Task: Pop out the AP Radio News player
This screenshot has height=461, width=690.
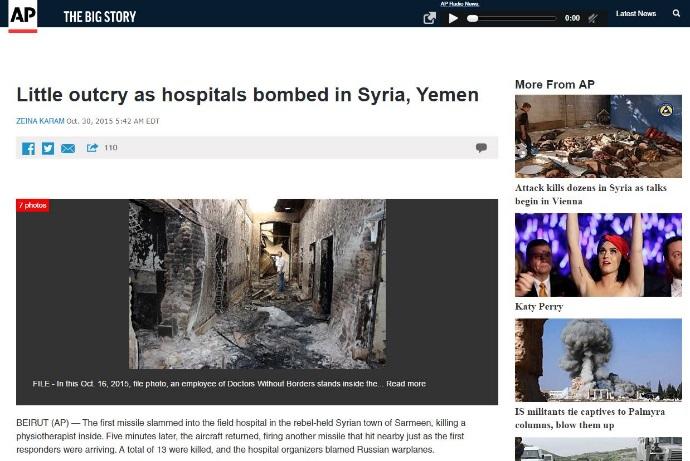Action: 429,18
